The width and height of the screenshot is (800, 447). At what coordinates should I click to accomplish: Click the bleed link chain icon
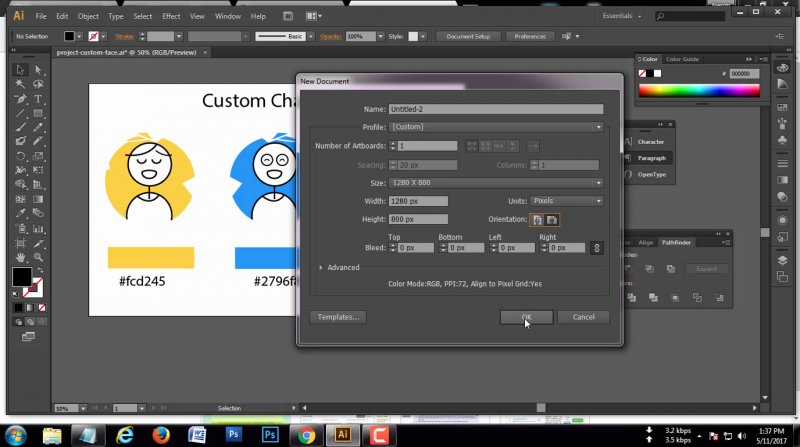(x=597, y=248)
